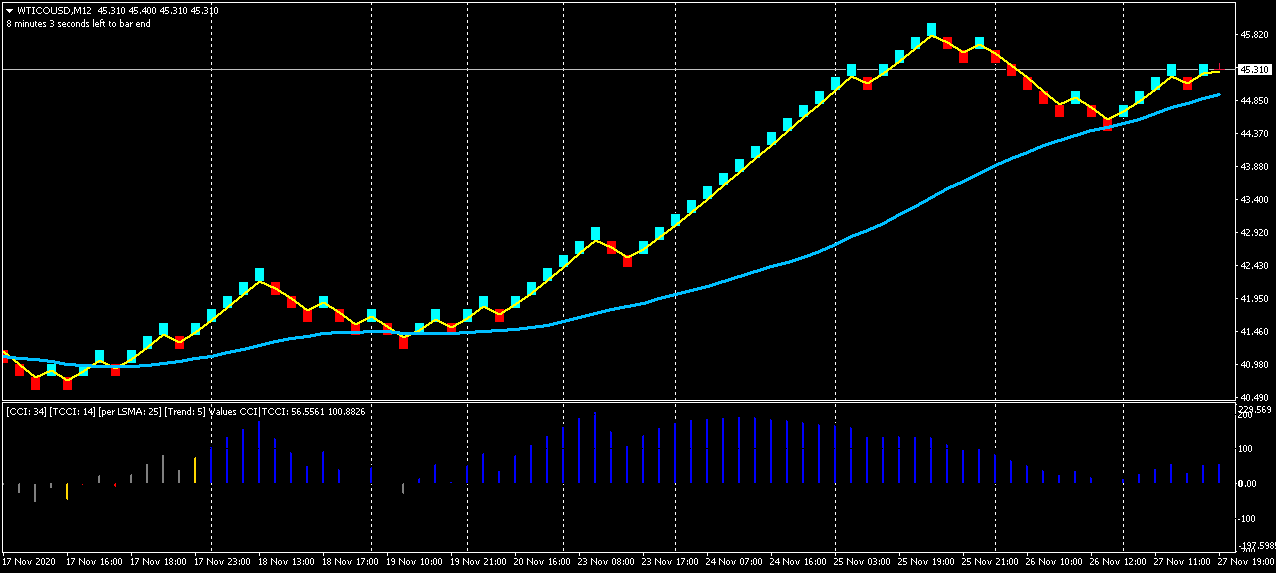Click the grey CCI bar near 19 Nov 10:00
1276x573 pixels.
point(403,489)
